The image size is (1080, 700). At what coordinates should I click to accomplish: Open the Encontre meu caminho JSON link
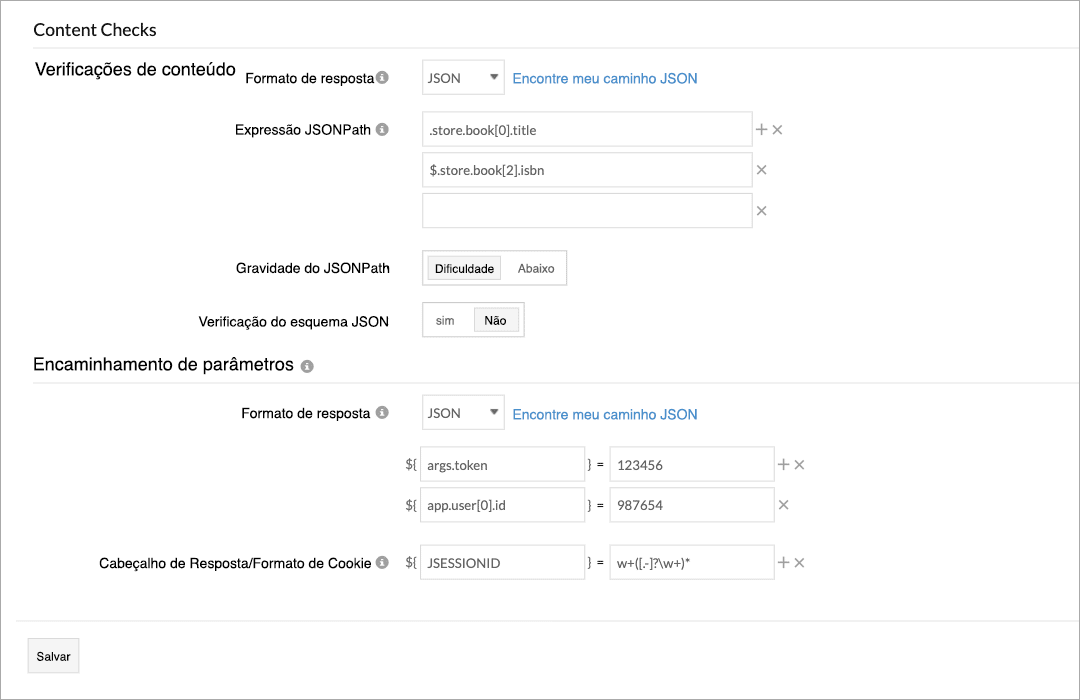click(x=604, y=77)
